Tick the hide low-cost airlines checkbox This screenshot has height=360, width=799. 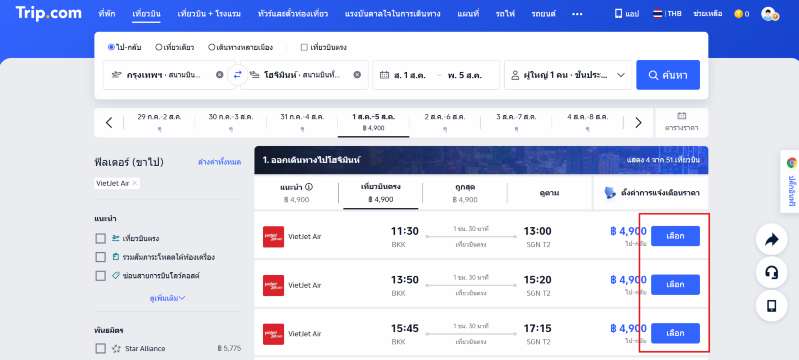[101, 275]
